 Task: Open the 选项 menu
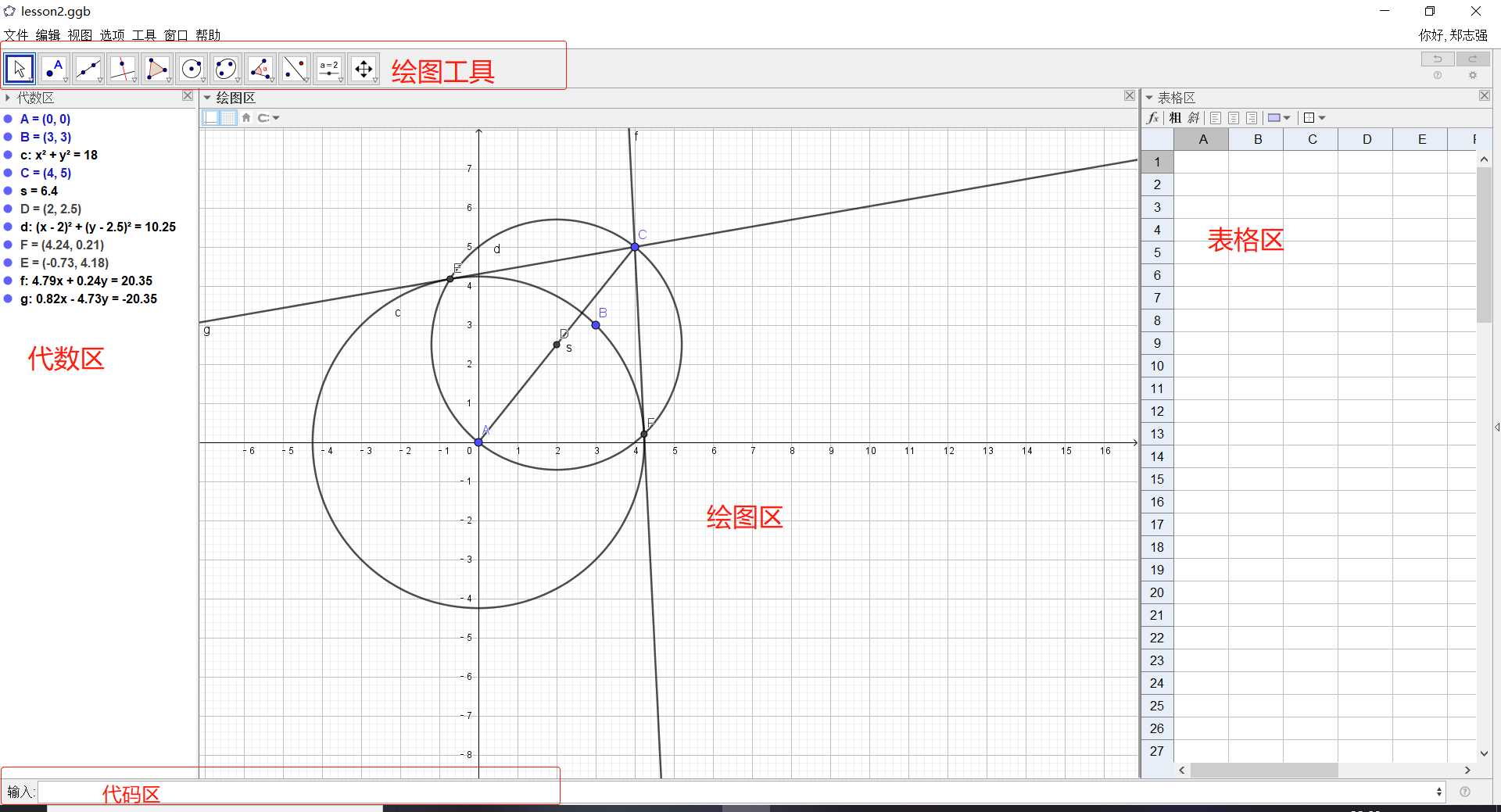[112, 35]
